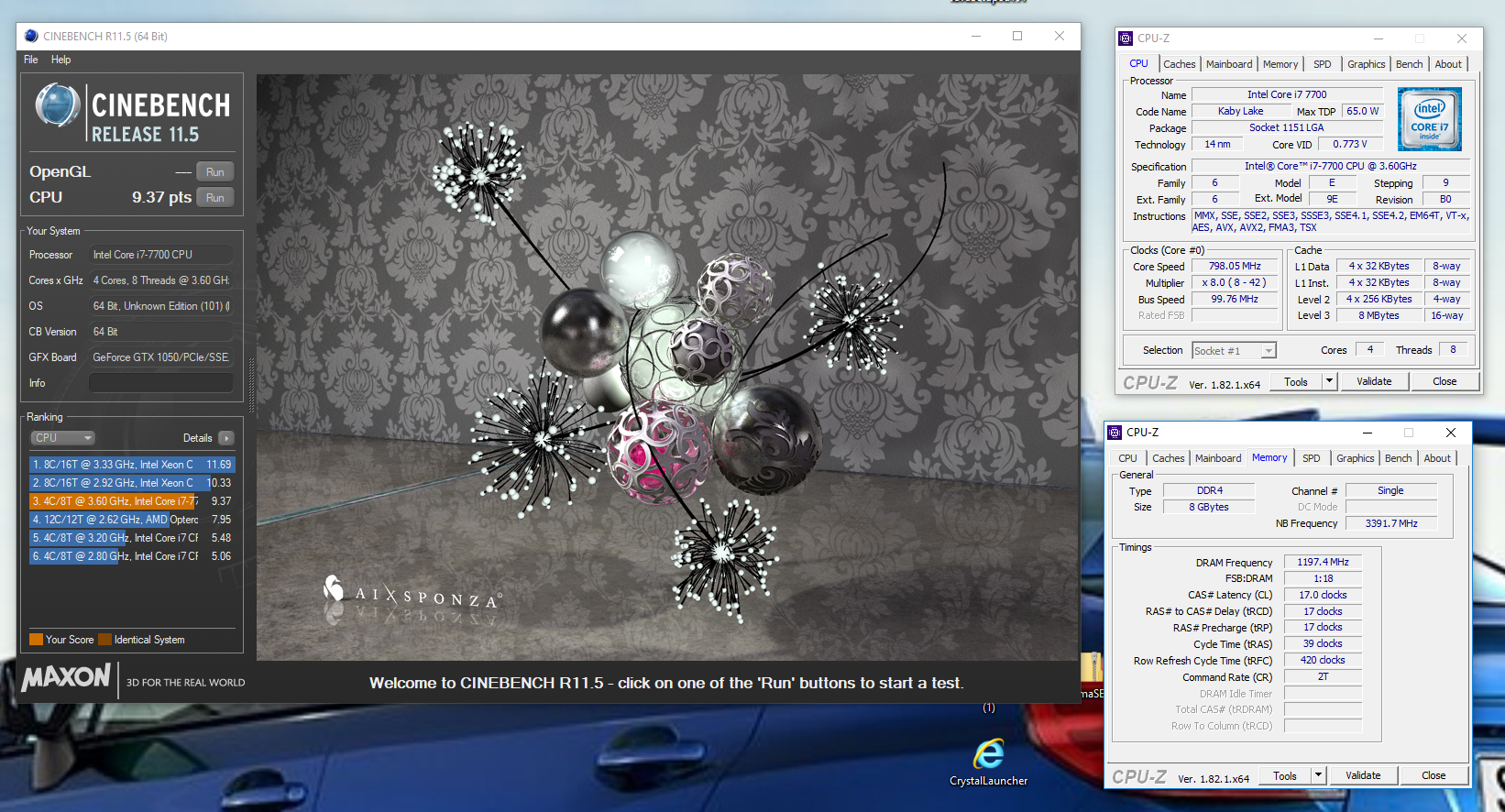Click the DRAM Frequency value 1197.4 MHz
The width and height of the screenshot is (1505, 812).
point(1323,563)
